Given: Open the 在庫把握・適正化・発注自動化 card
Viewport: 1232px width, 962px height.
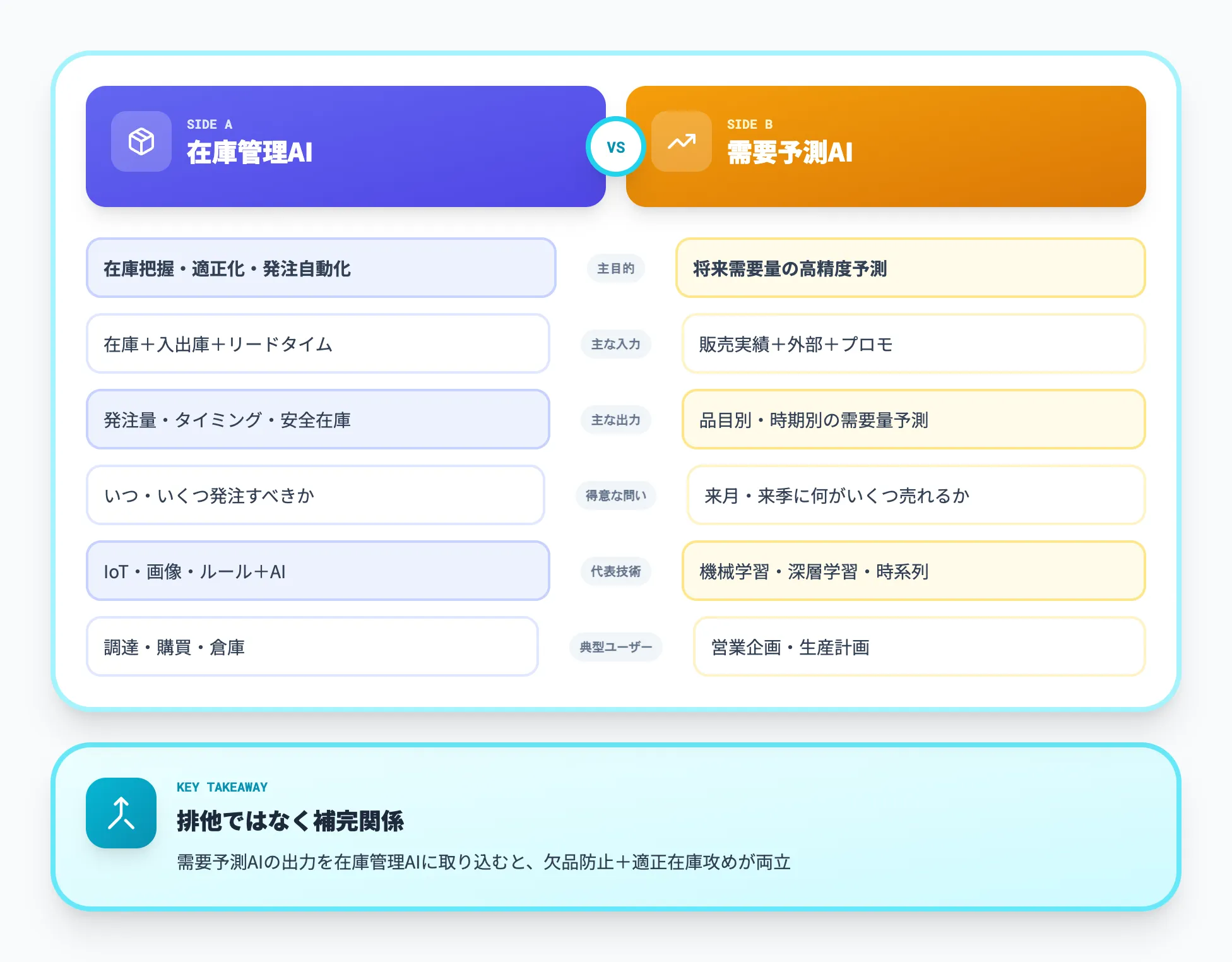Looking at the screenshot, I should 321,268.
